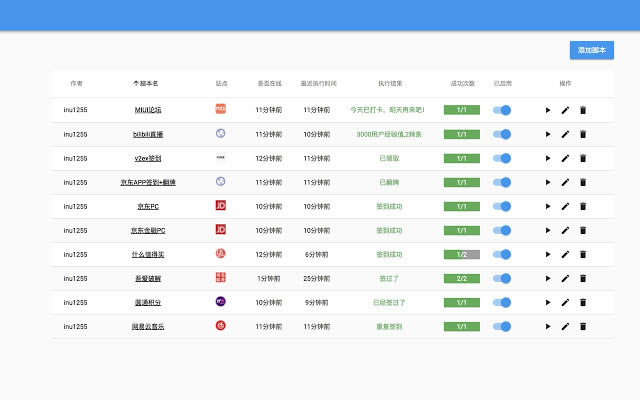Click the JD site icon in 京东金融PC row

tap(220, 229)
